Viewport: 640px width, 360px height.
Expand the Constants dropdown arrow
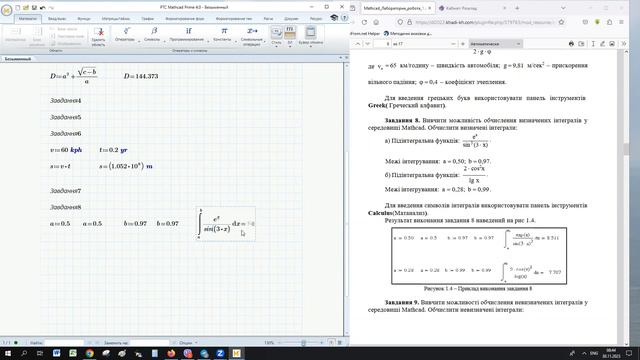(236, 41)
